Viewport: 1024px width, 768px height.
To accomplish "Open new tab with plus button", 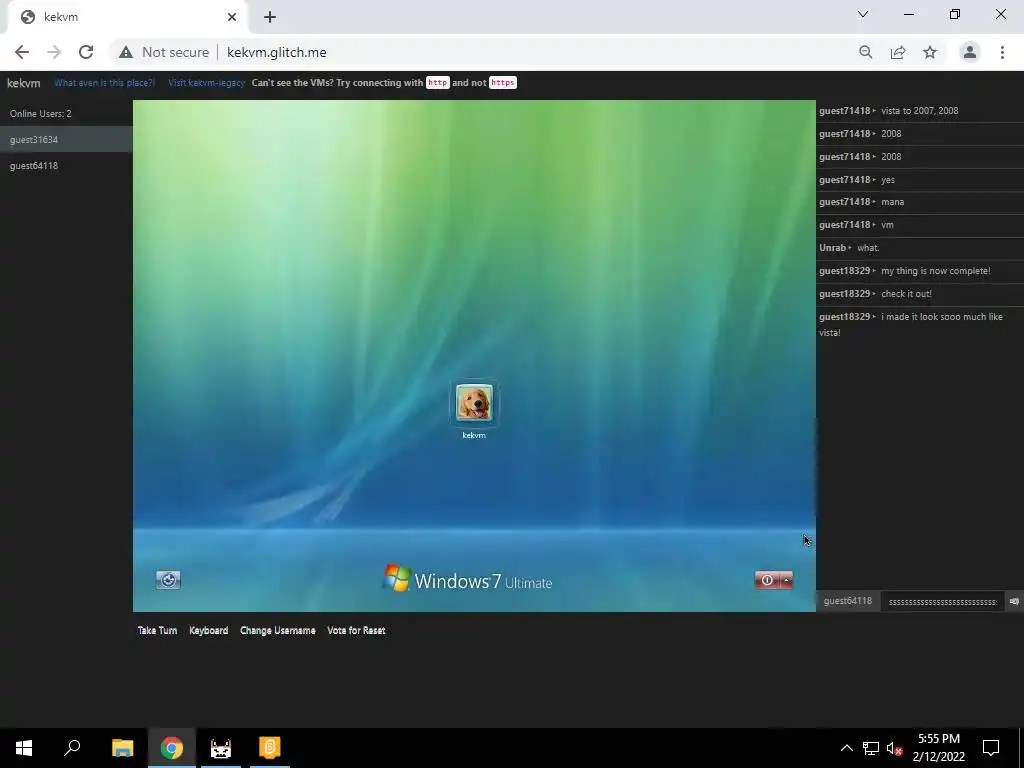I will point(270,17).
